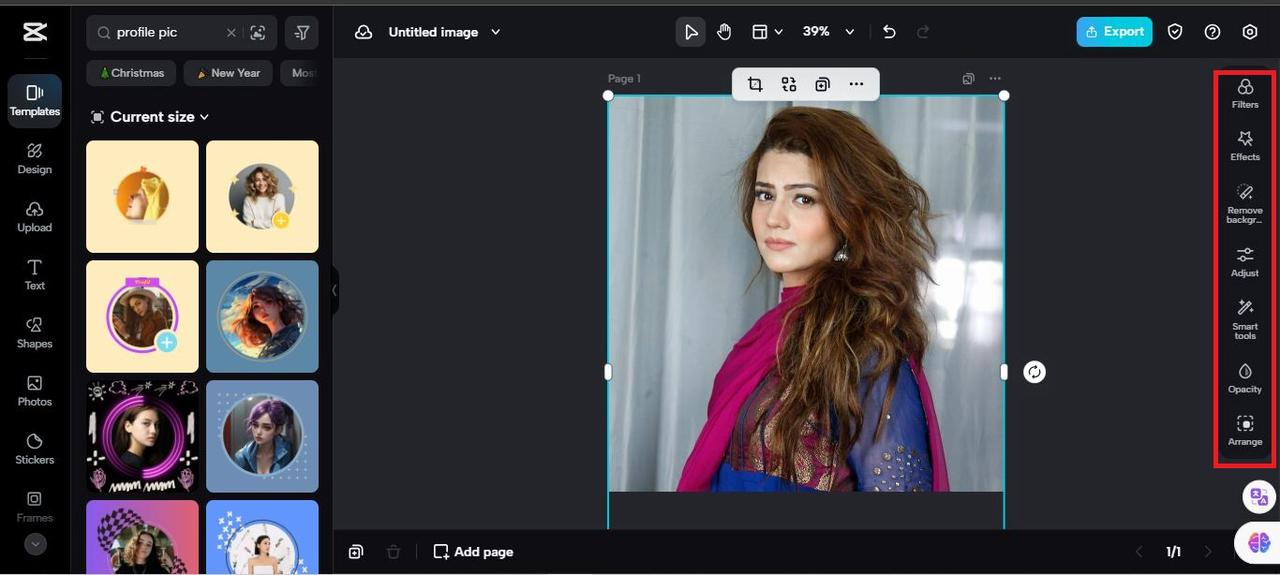Click the rotate handle beside the image
The height and width of the screenshot is (575, 1280).
coord(1034,372)
